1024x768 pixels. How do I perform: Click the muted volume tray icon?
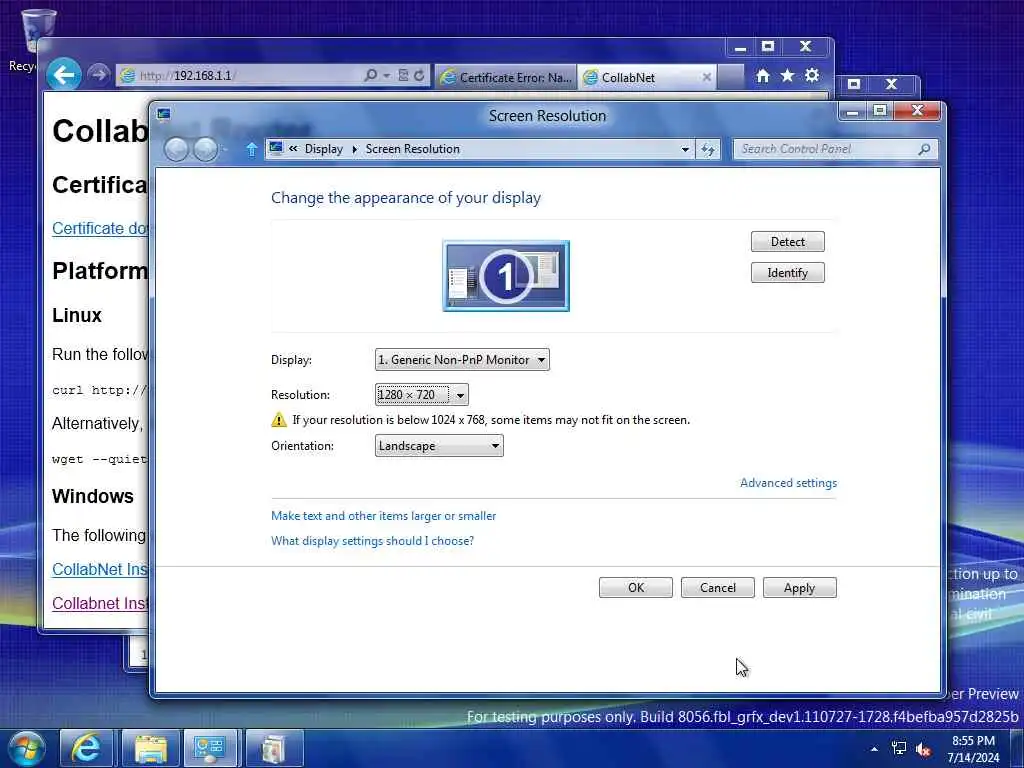(923, 750)
